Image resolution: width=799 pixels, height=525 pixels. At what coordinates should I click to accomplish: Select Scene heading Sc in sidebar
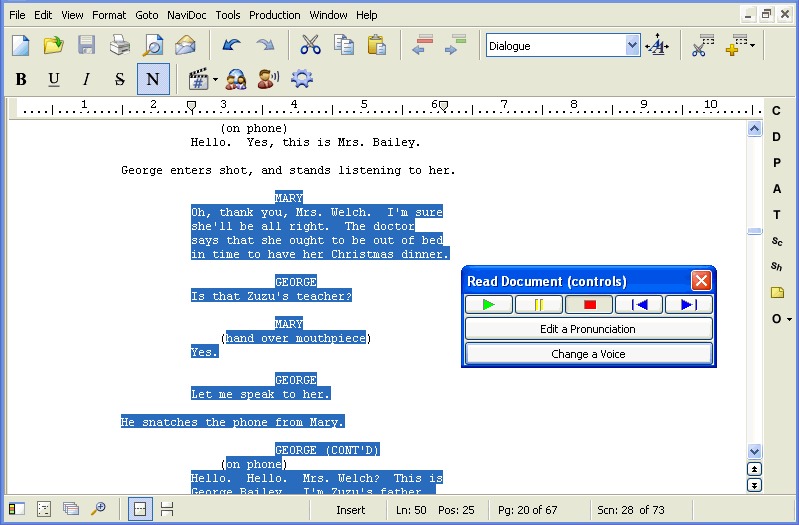[x=776, y=241]
